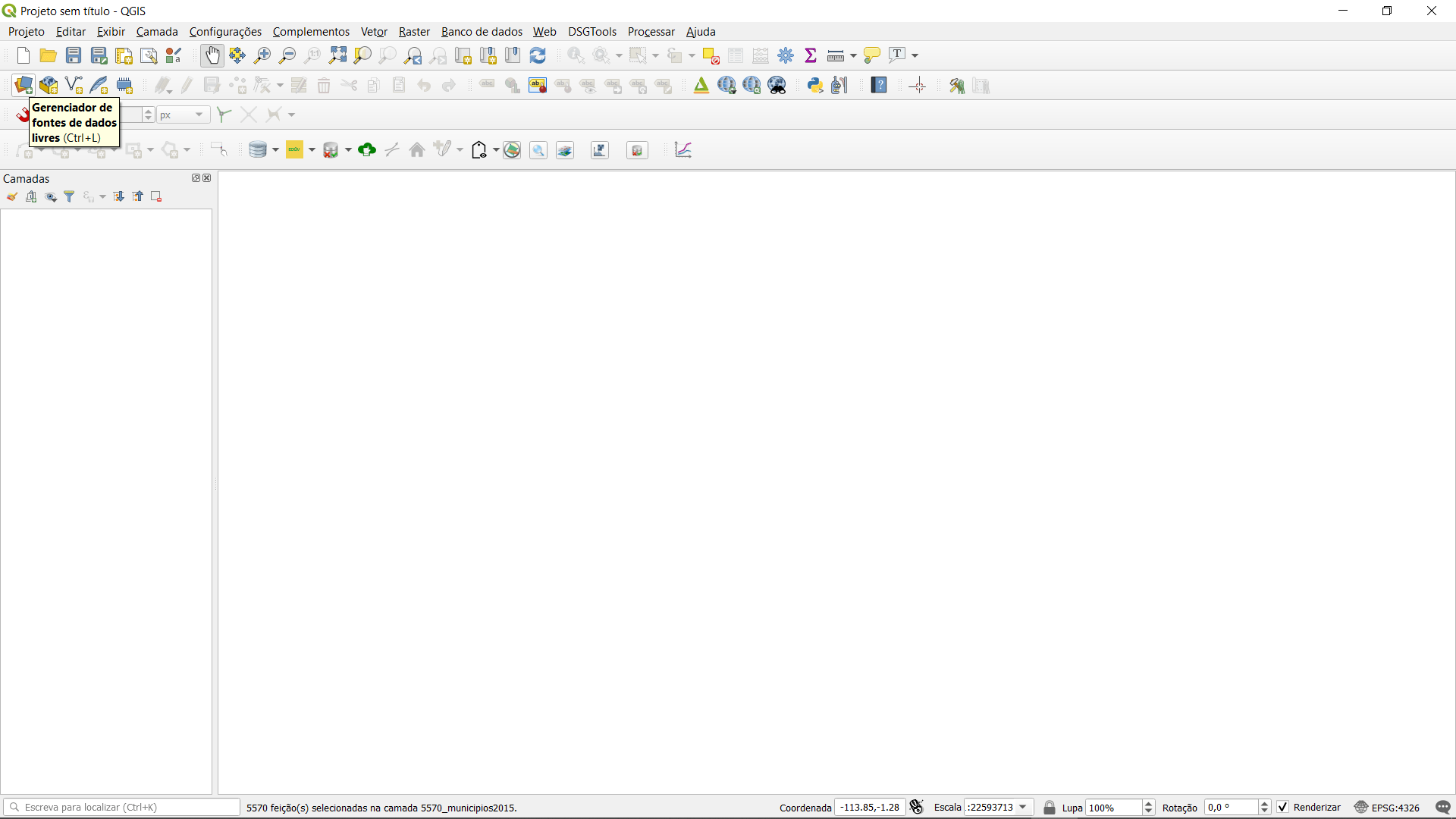Select the Pan Map hand tool
1456x819 pixels.
coord(212,55)
